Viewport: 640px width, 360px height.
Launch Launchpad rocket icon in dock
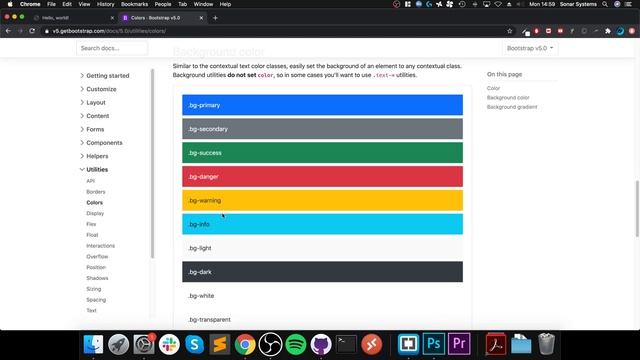coord(118,344)
